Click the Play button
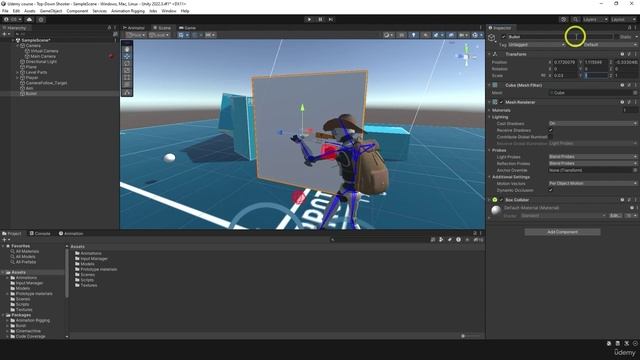 click(309, 19)
